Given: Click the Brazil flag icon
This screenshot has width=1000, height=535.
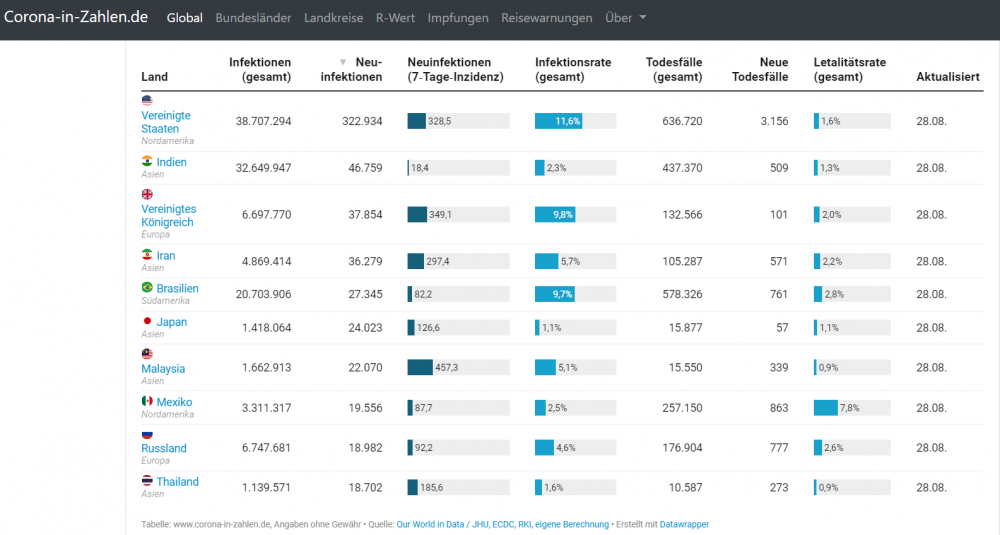Looking at the screenshot, I should click(x=147, y=288).
